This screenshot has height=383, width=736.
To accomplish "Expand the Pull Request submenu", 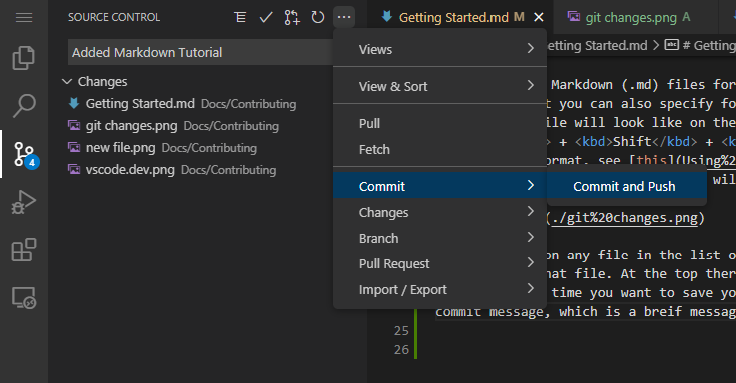I will [x=440, y=263].
